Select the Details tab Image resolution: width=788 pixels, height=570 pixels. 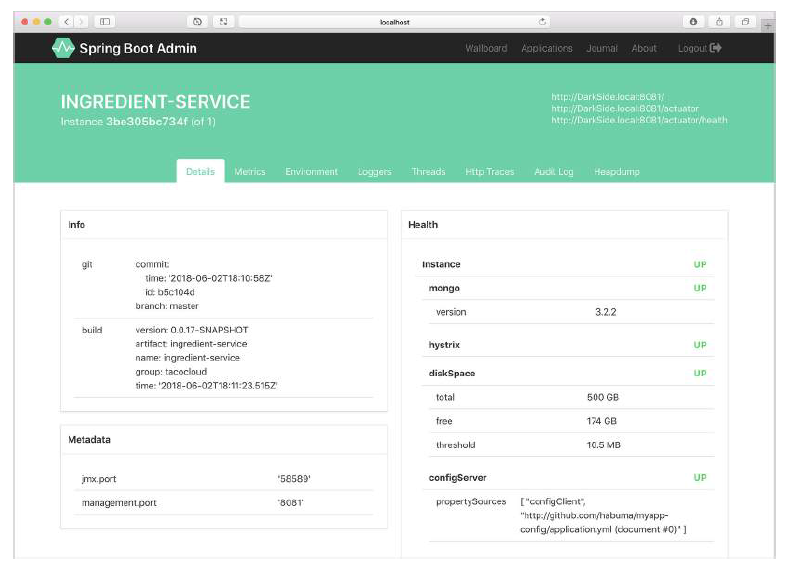coord(200,171)
